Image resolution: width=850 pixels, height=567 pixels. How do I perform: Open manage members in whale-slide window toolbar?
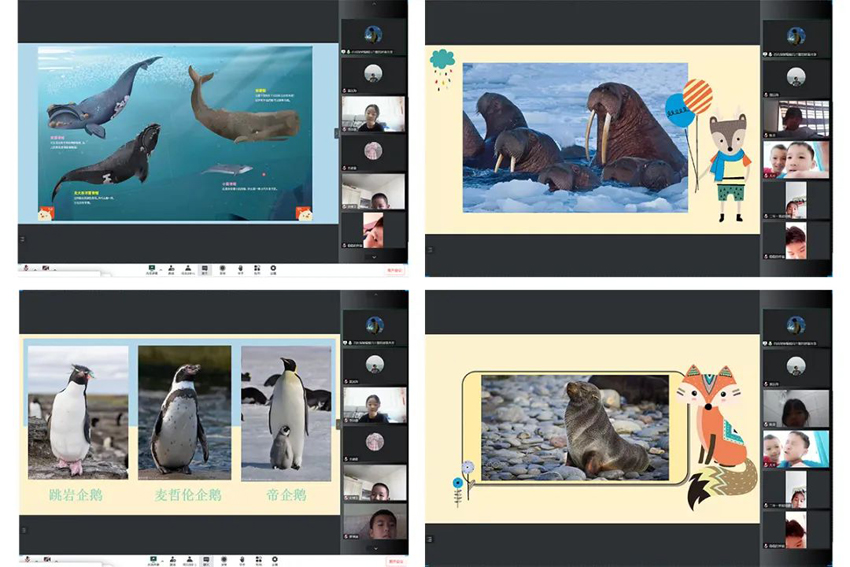click(187, 268)
